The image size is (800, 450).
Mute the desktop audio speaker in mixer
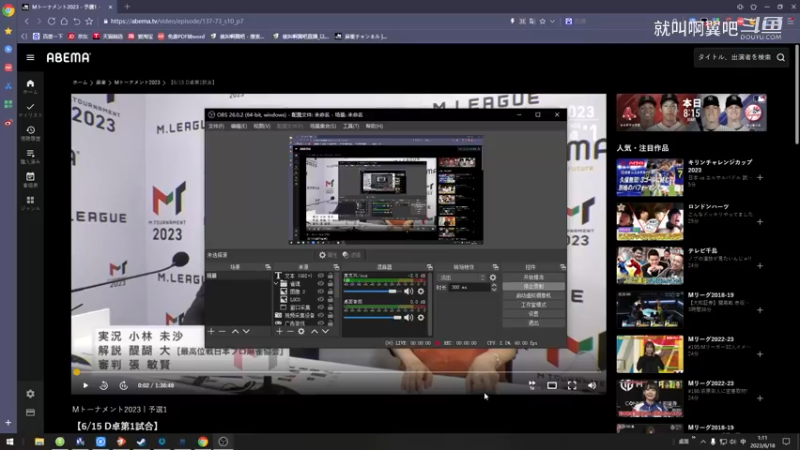(409, 317)
